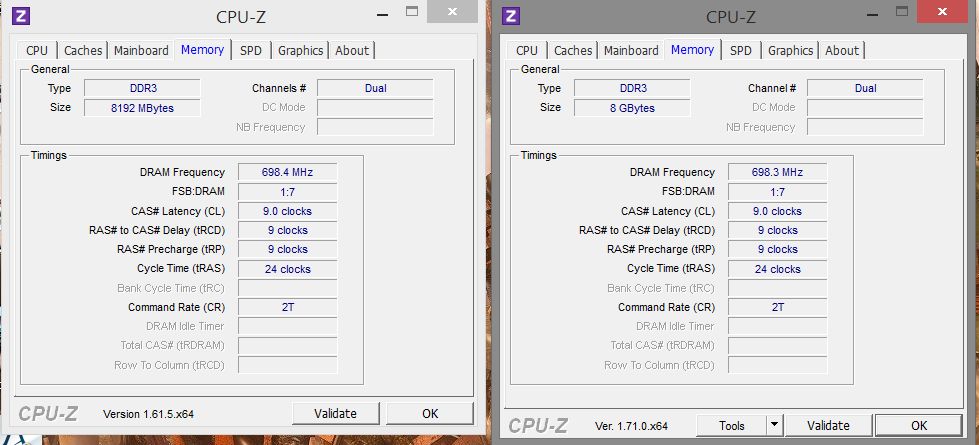This screenshot has width=979, height=445.
Task: Open Graphics tab in left CPU-Z window
Action: (300, 51)
